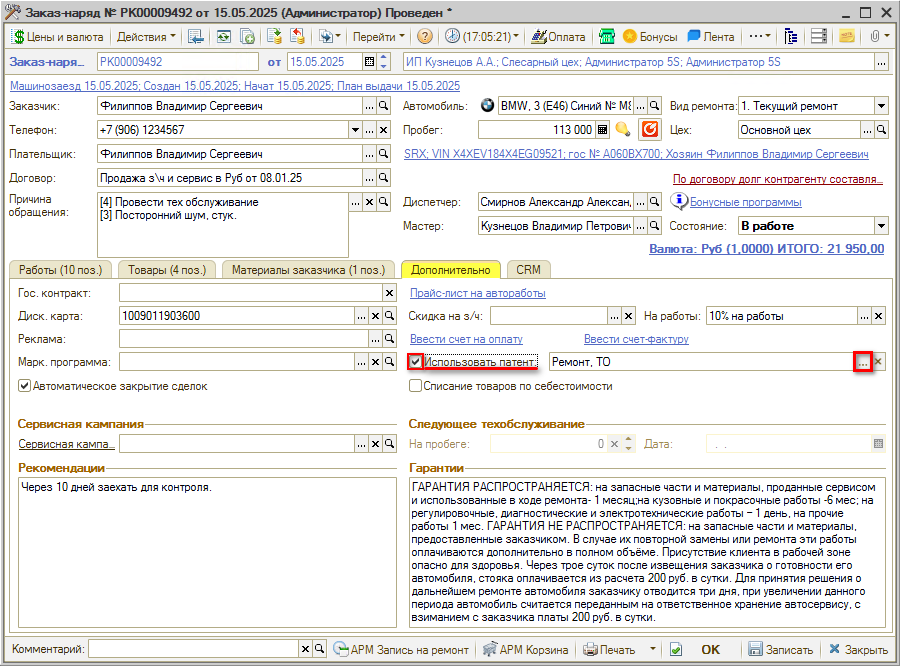Viewport: 900px width, 666px height.
Task: Expand the Вид ремонта dropdown
Action: coord(880,106)
